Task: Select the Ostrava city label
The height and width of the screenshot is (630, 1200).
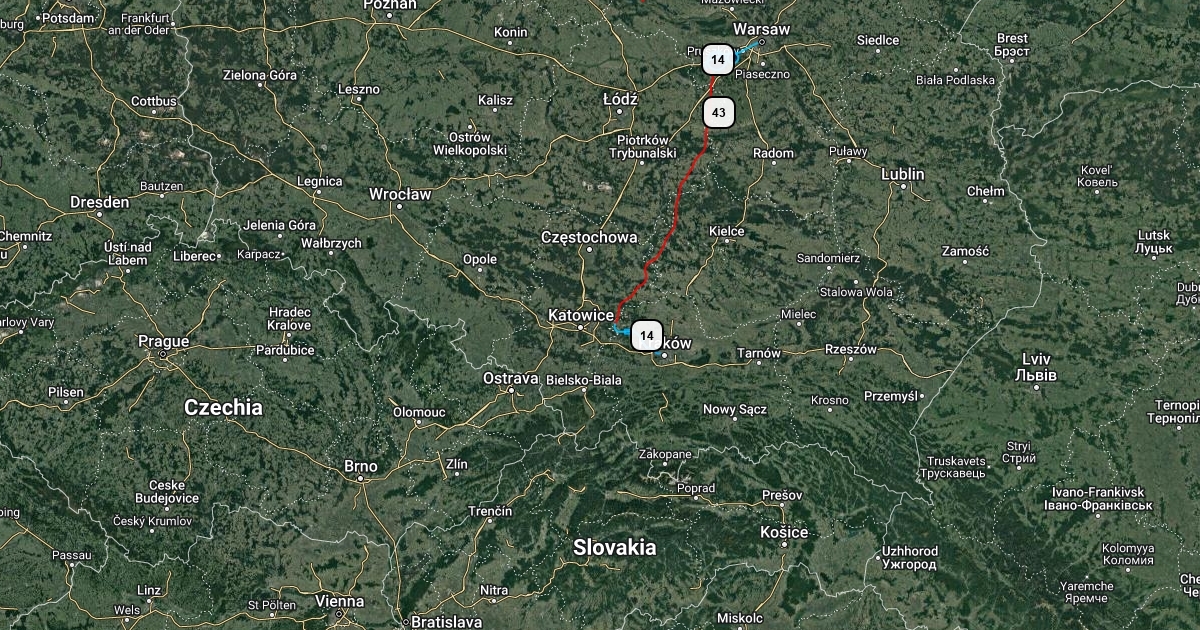Action: coord(511,378)
